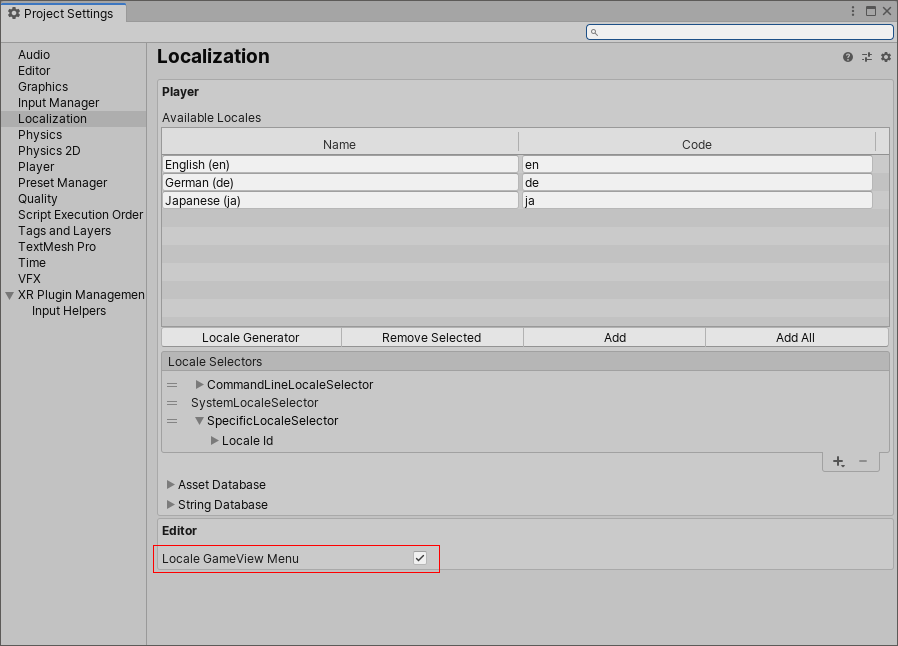Click the presets (sliders) icon in Localization header
The width and height of the screenshot is (898, 646).
coord(866,57)
